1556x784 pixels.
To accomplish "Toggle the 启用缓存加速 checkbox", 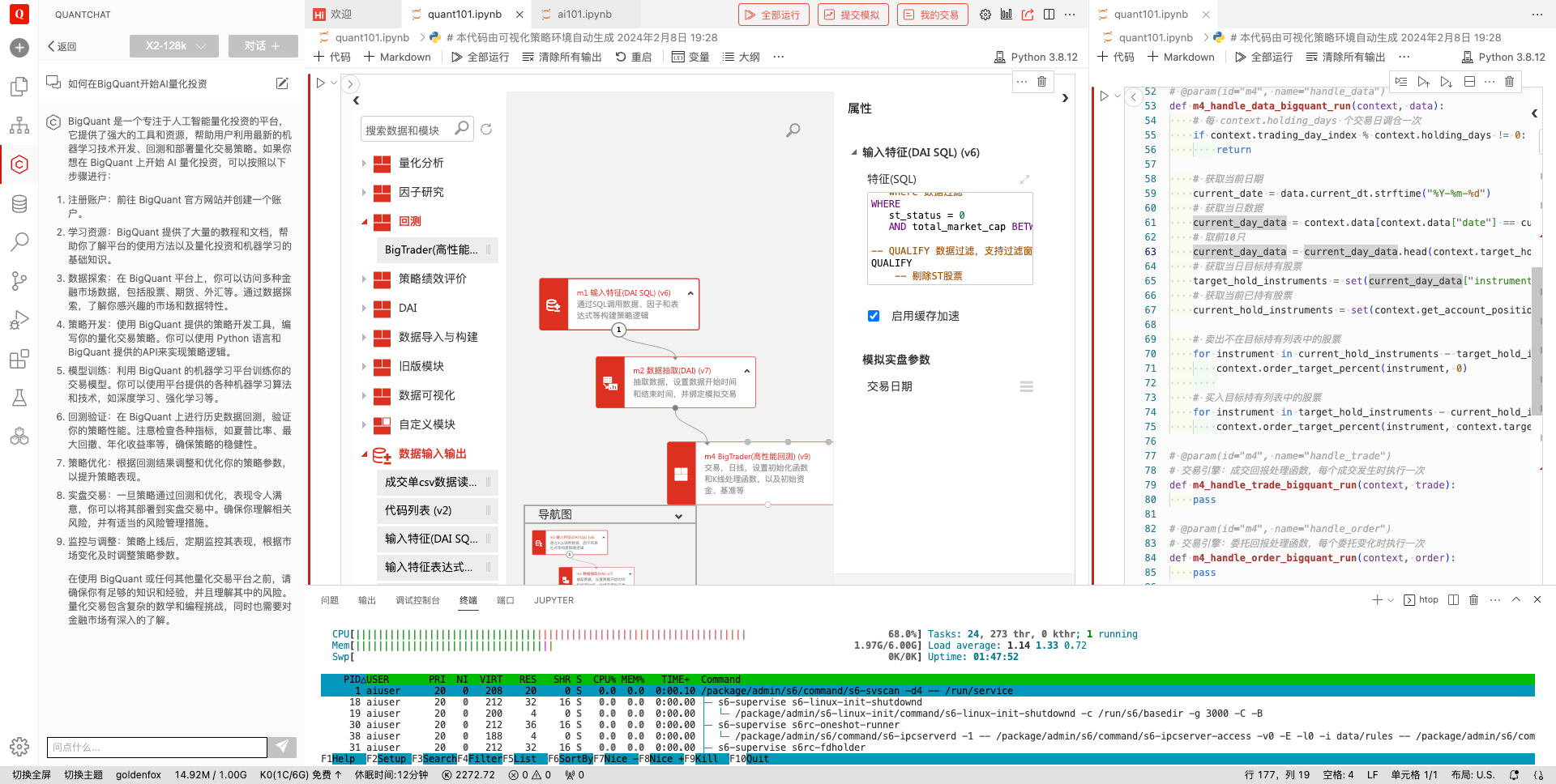I will pos(874,316).
